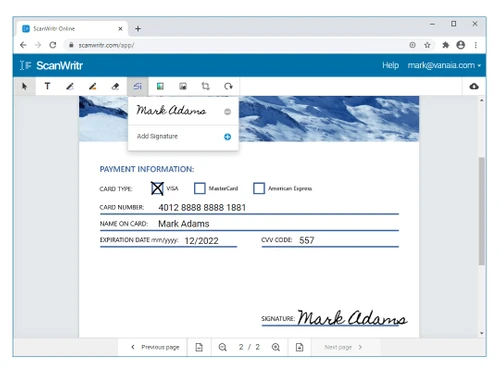Click the PAYMENT INFORMATION heading

pyautogui.click(x=147, y=169)
